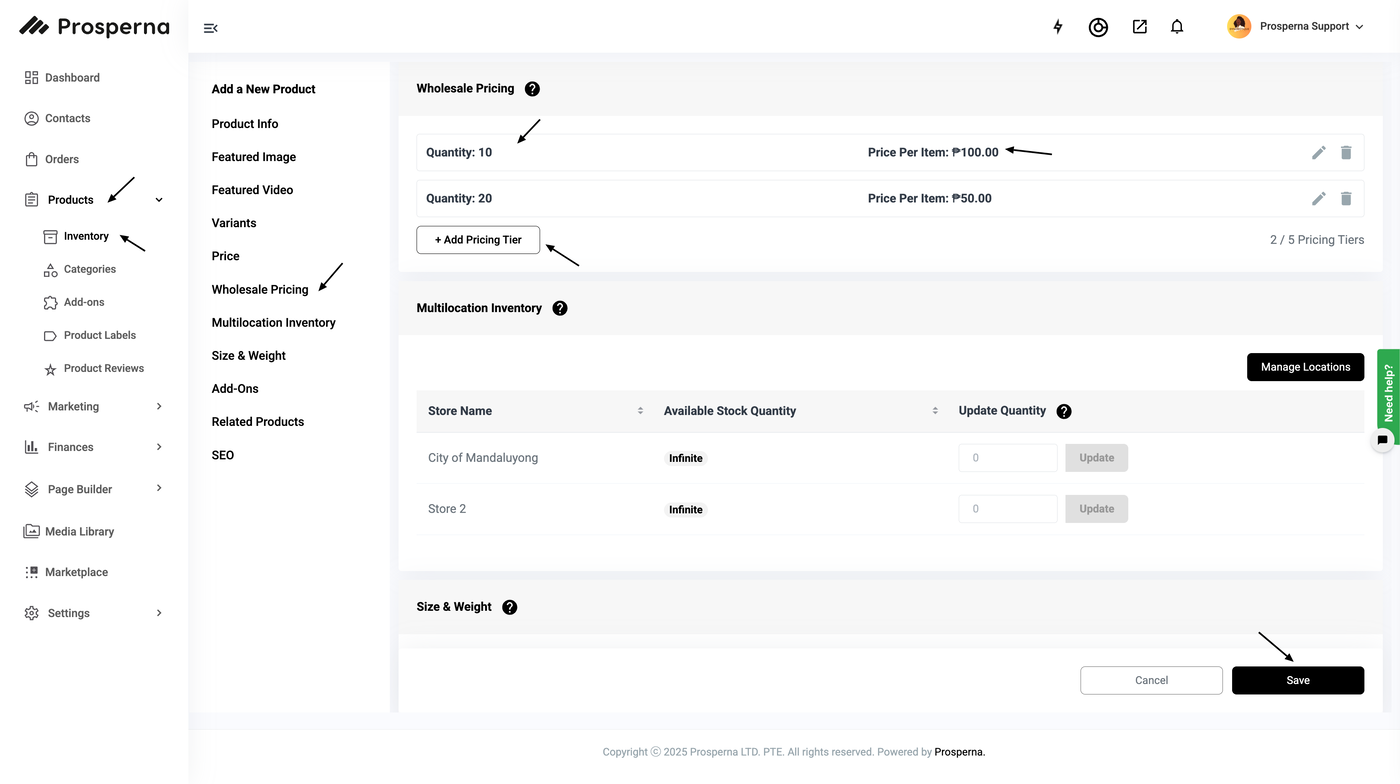Sort by Store Name column

pyautogui.click(x=640, y=411)
